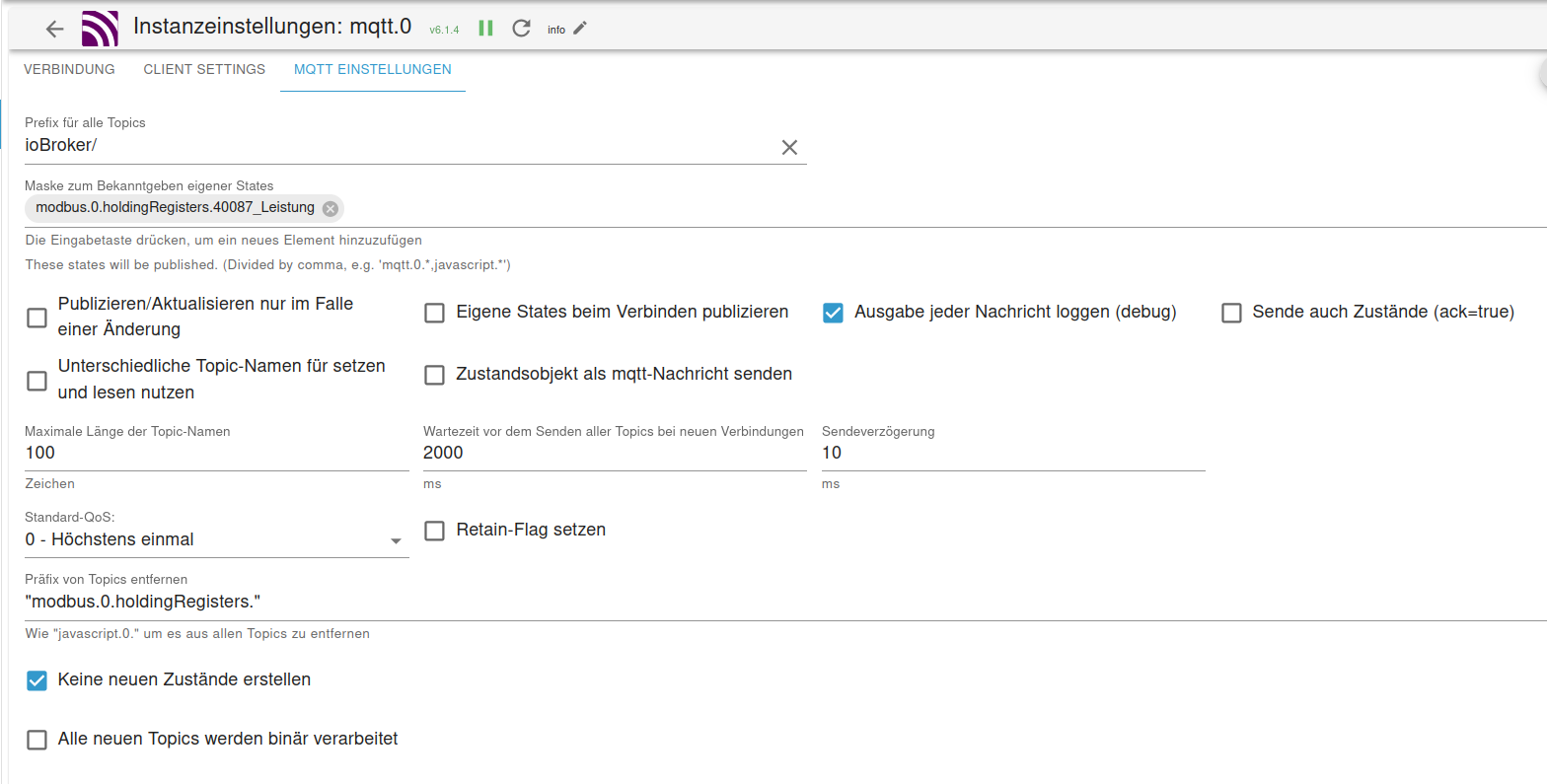Screen dimensions: 1547x784
Task: Select the MQTT Einstellungen tab
Action: tap(373, 70)
